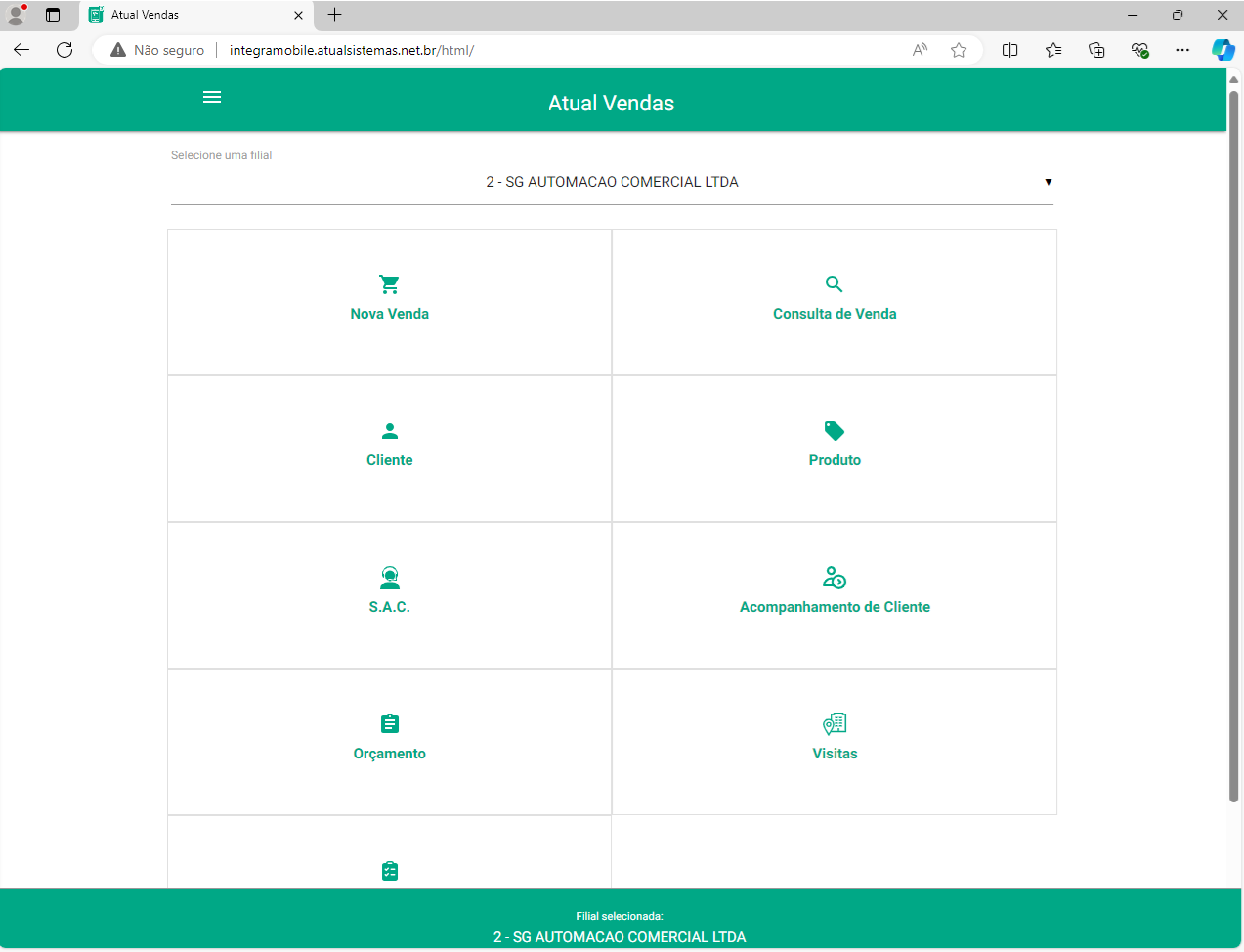Open the tab actions menu icon
The image size is (1244, 952).
pyautogui.click(x=53, y=15)
